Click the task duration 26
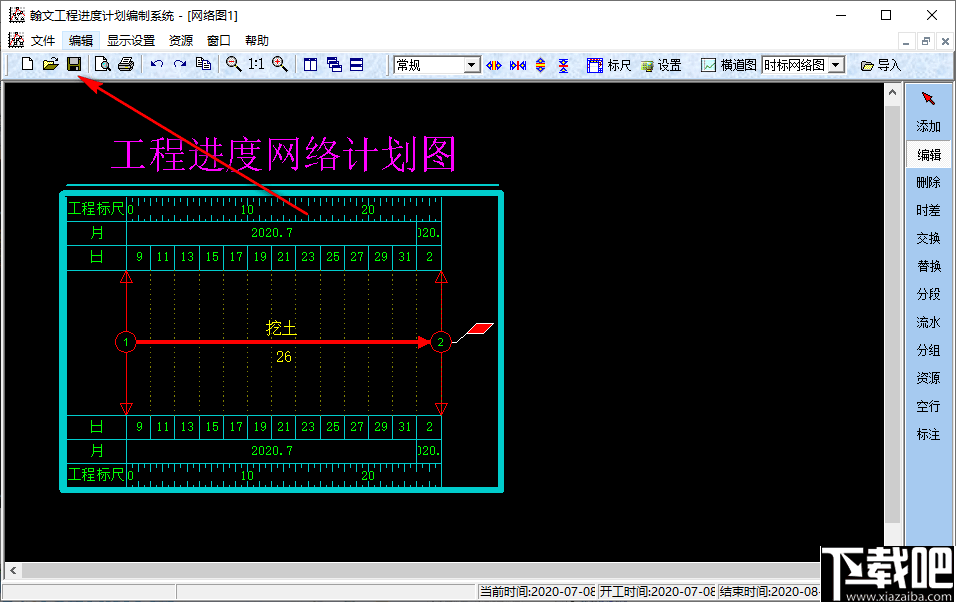This screenshot has width=956, height=602. [284, 357]
